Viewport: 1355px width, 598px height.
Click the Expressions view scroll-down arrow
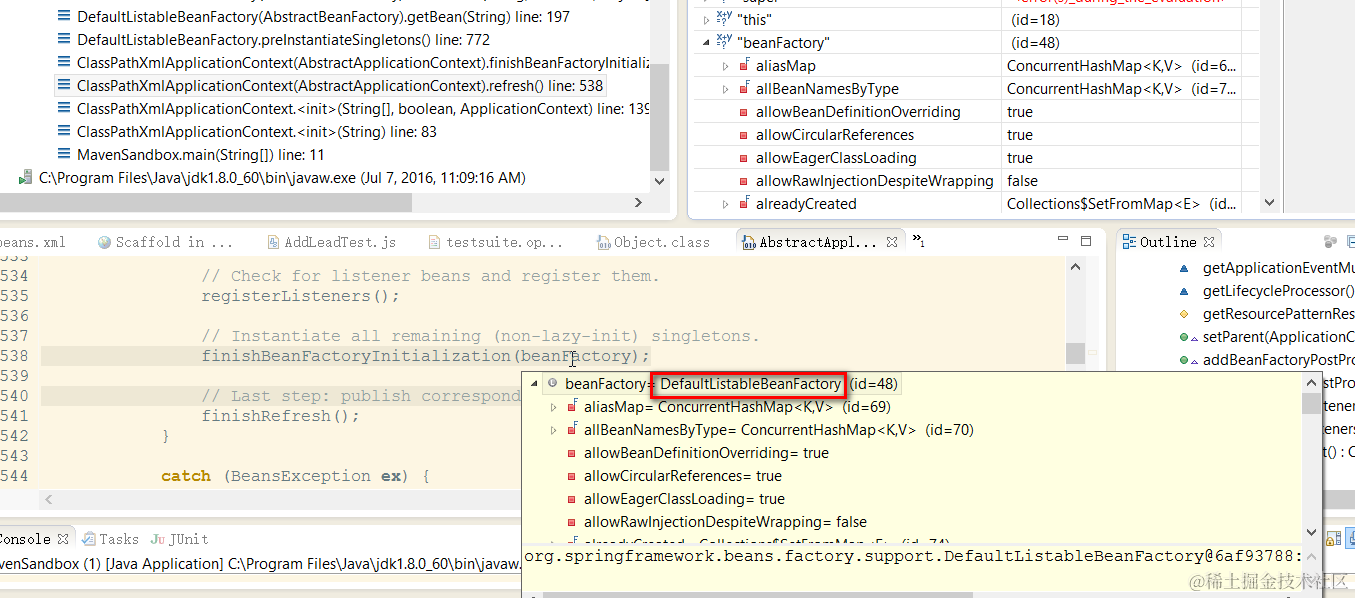(1269, 203)
